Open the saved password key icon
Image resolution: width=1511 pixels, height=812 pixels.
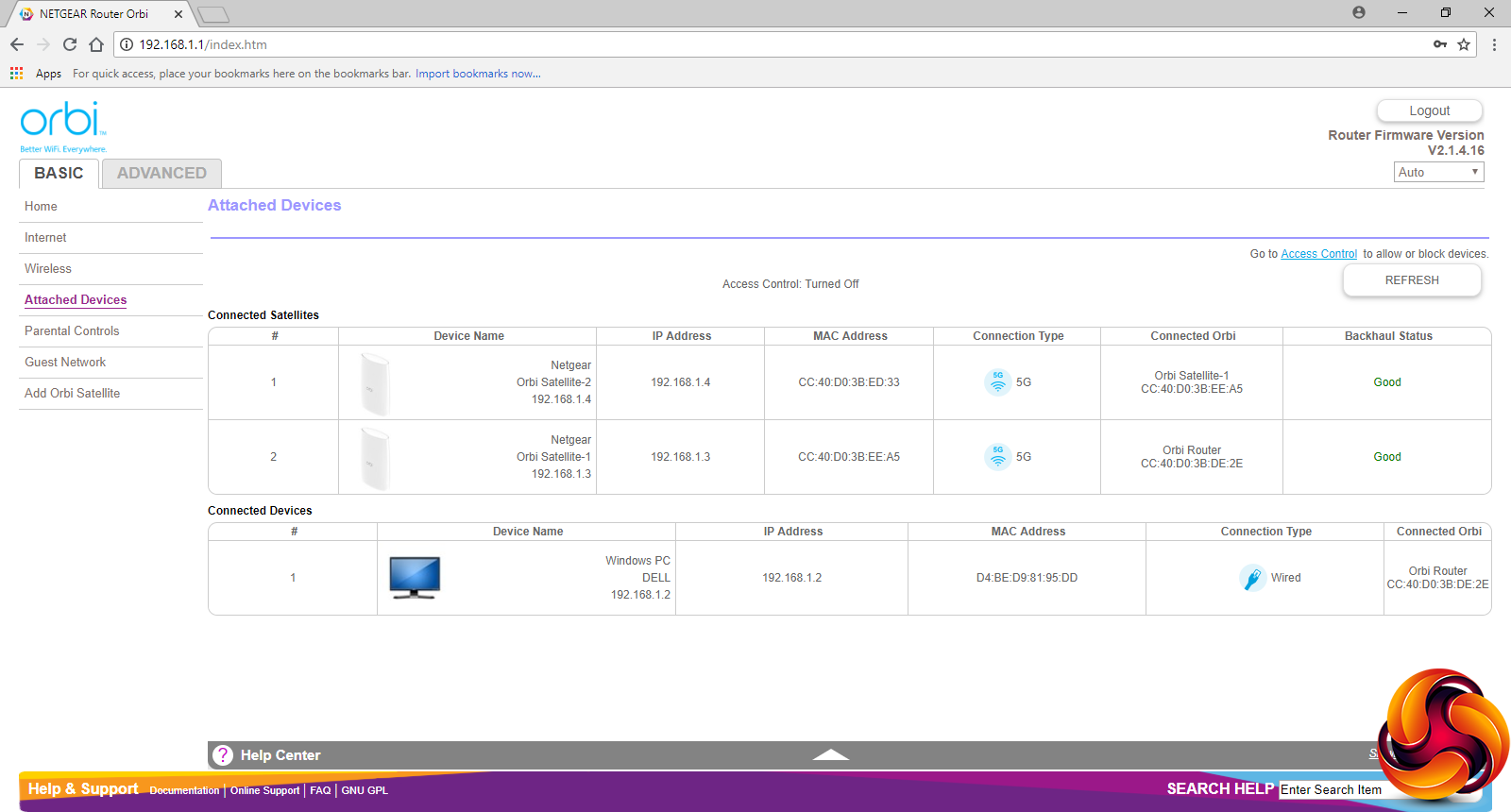coord(1439,44)
